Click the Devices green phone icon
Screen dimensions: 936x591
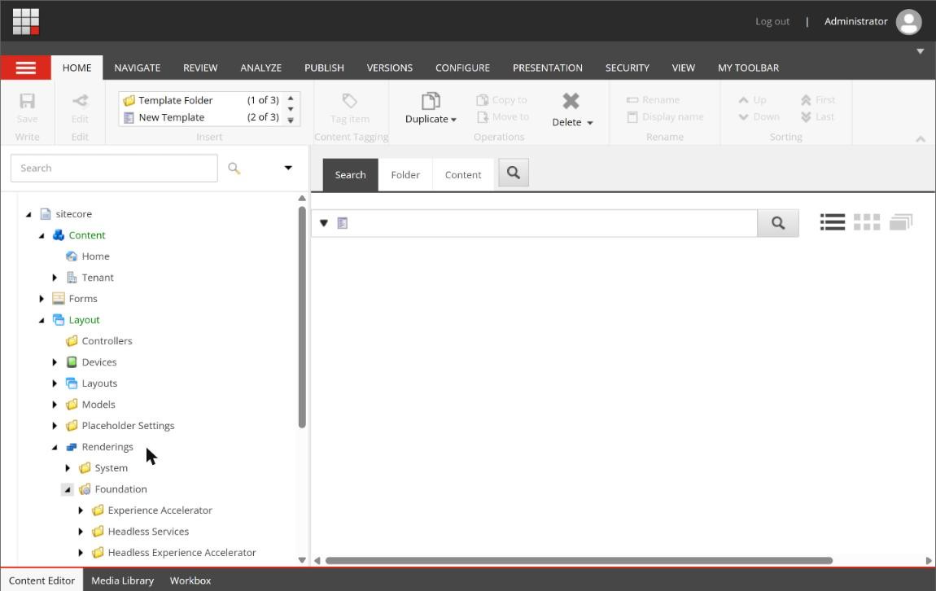pyautogui.click(x=72, y=362)
